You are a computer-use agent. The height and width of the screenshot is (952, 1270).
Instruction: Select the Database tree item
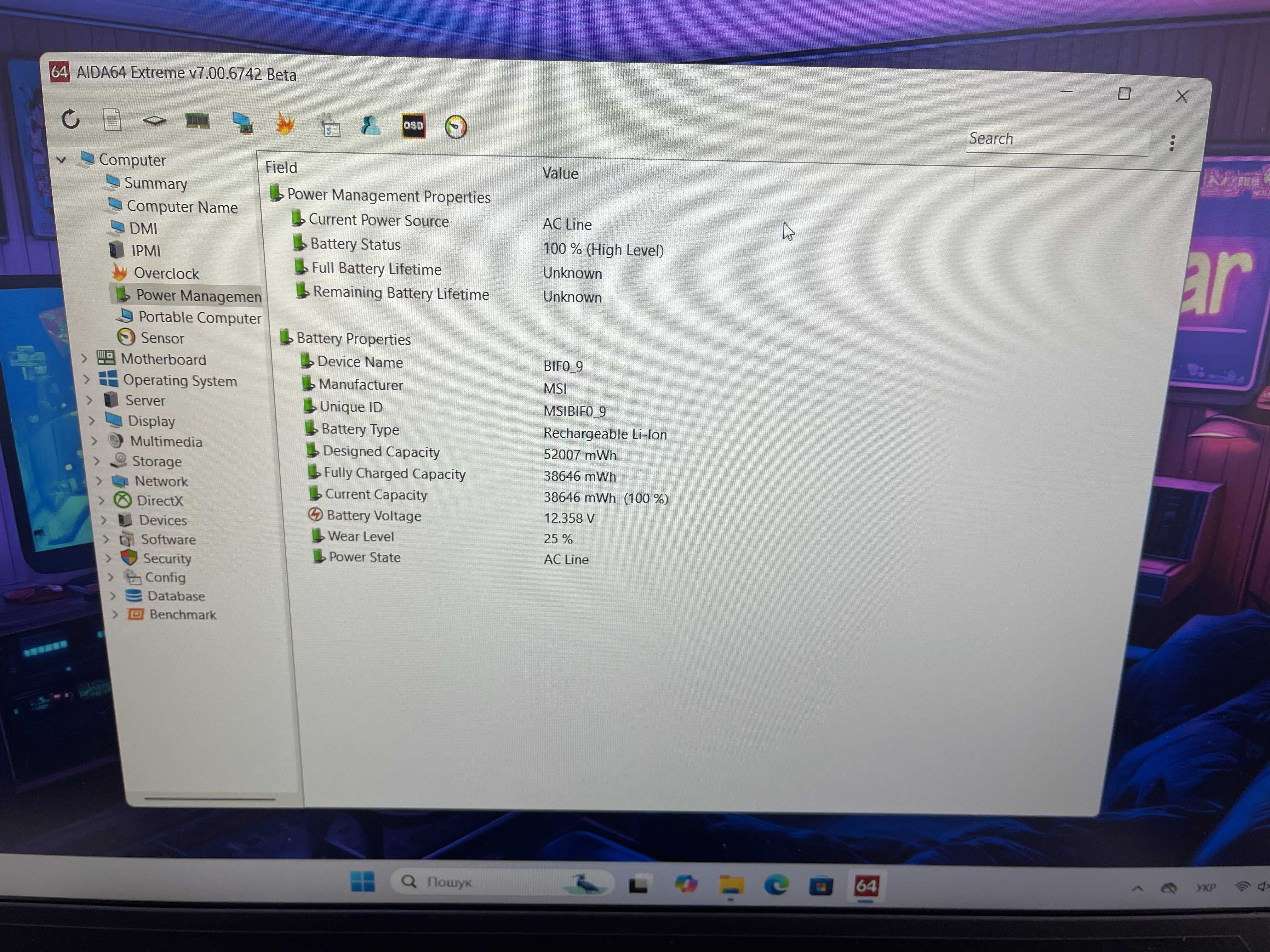(x=165, y=596)
